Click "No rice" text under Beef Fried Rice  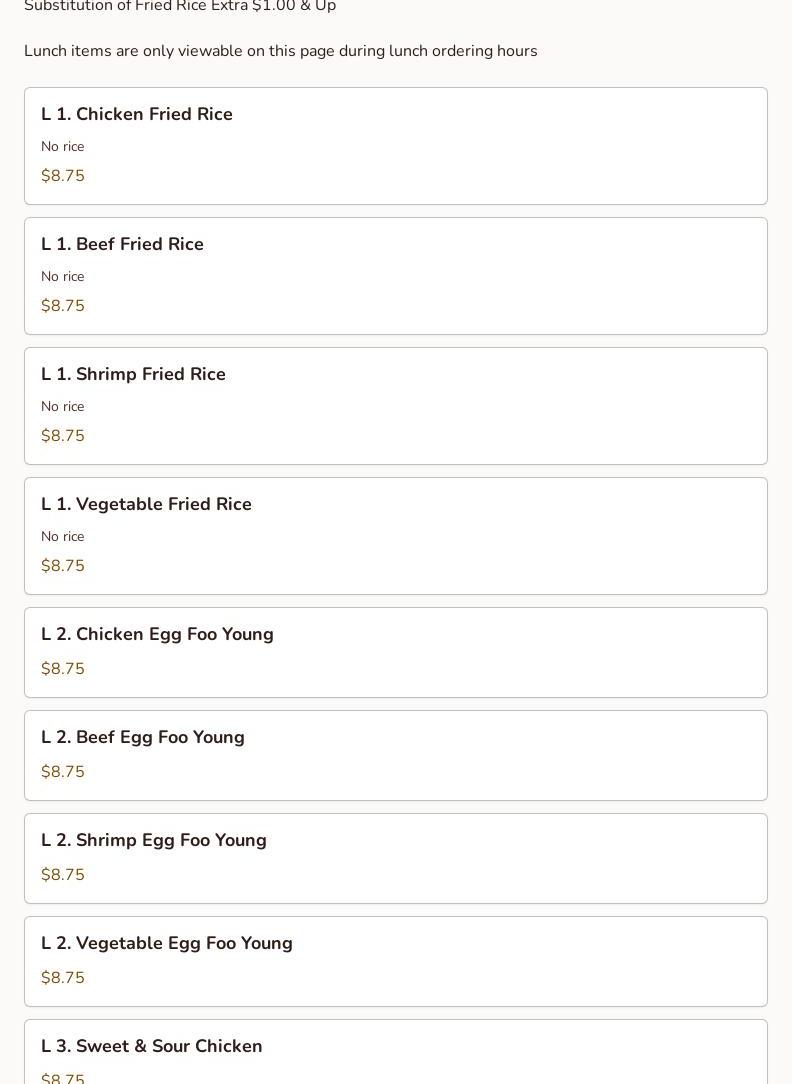(x=62, y=277)
